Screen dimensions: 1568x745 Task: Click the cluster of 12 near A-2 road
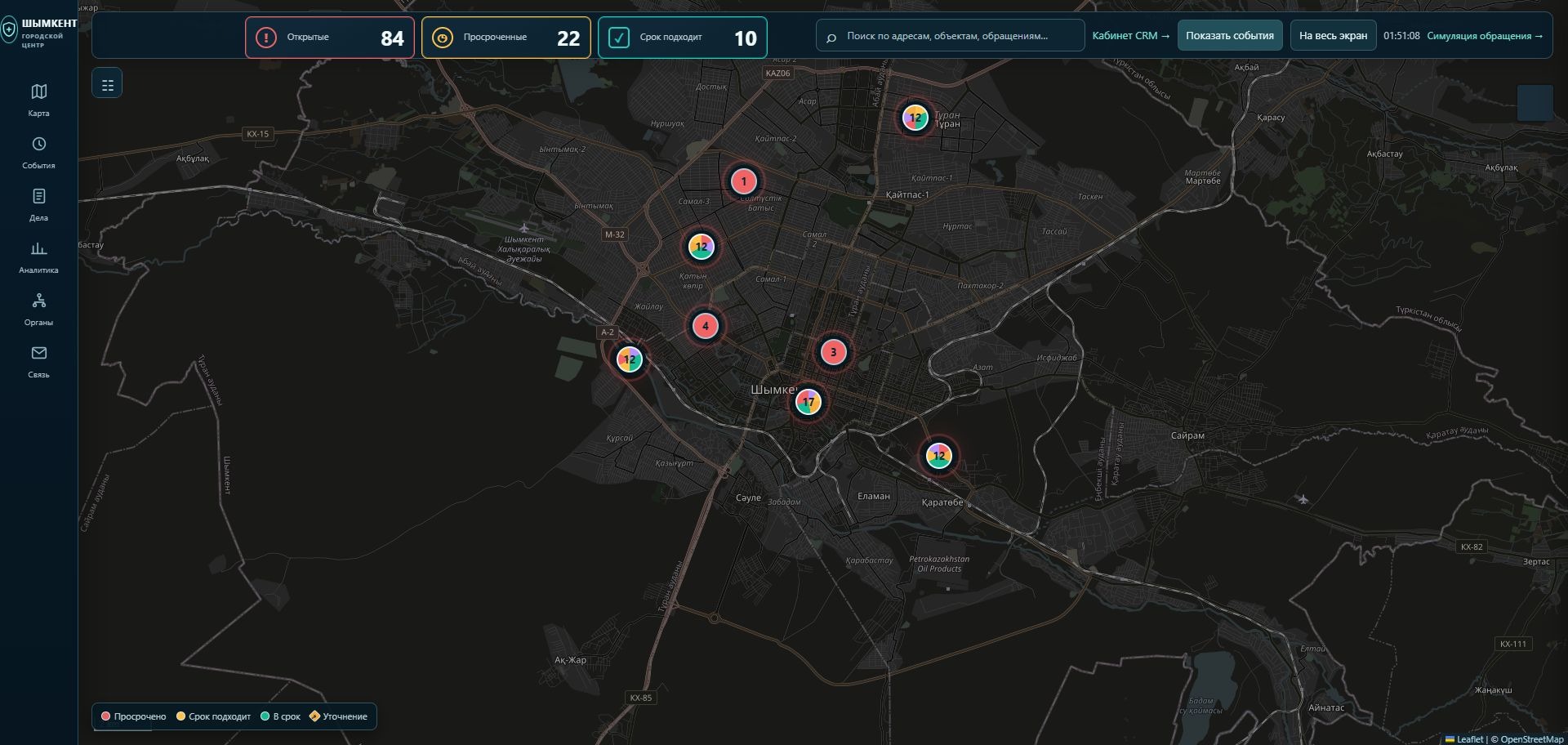click(629, 359)
